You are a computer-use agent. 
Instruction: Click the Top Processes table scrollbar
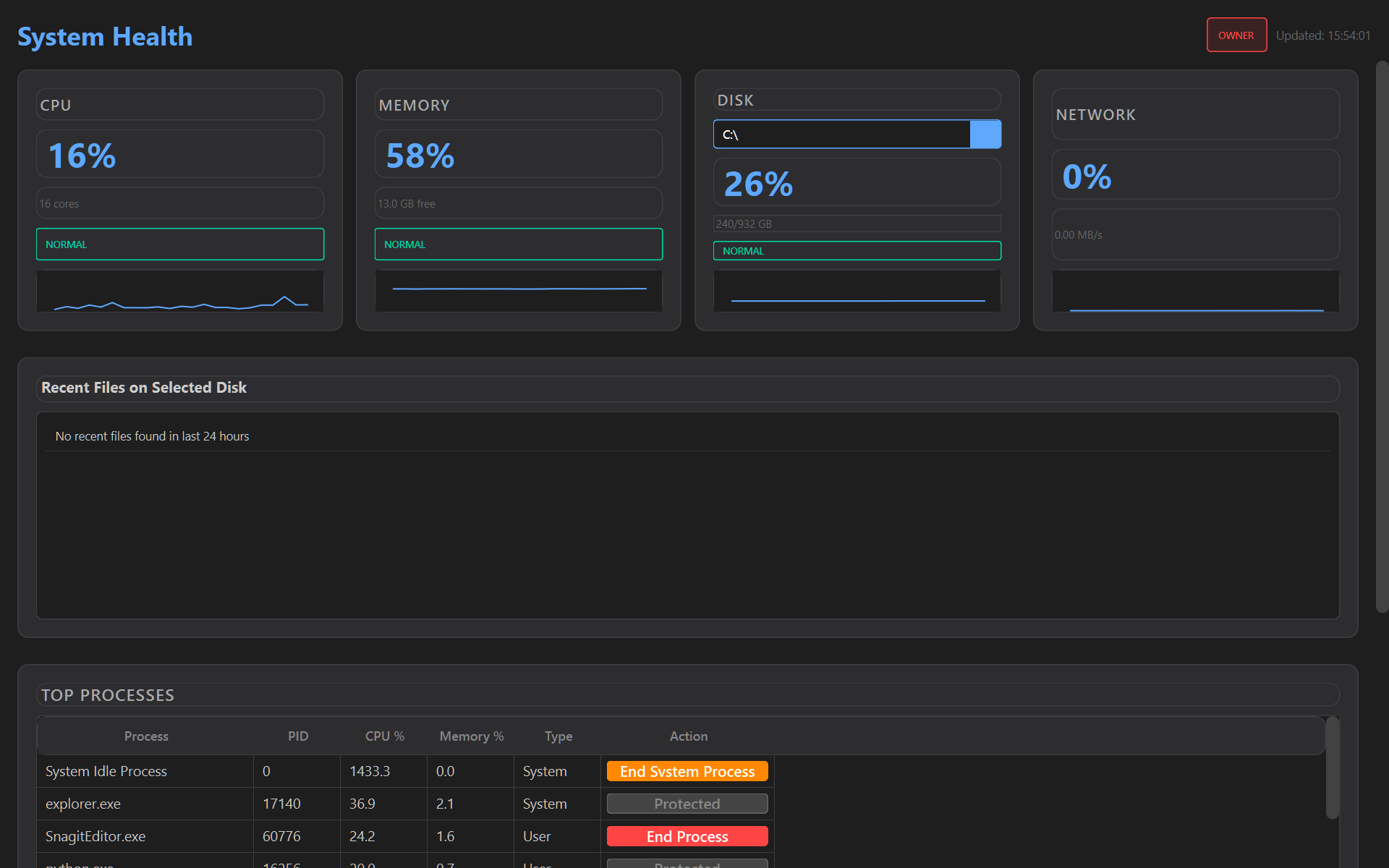pos(1332,768)
